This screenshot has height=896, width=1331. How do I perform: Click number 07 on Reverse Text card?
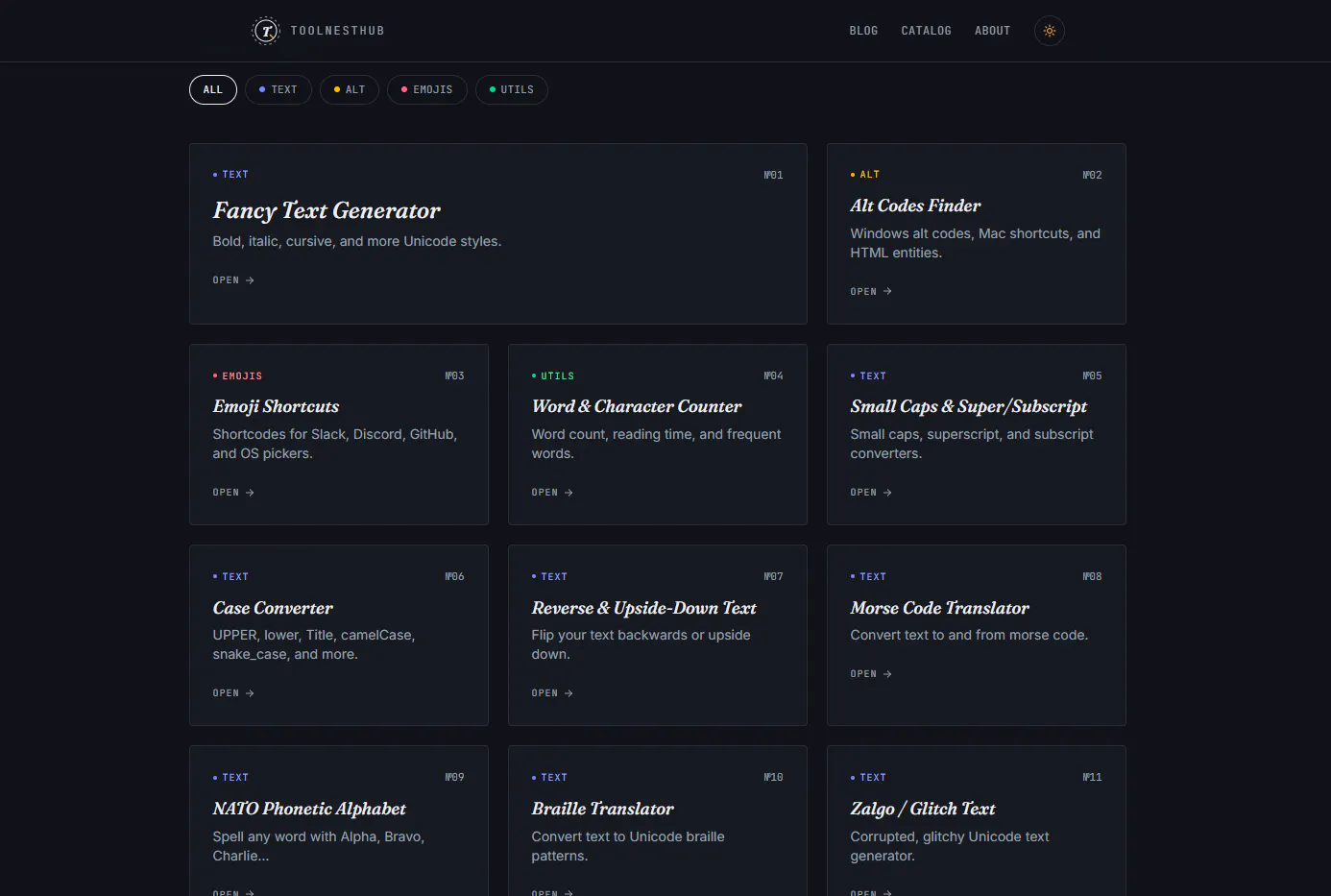[774, 577]
